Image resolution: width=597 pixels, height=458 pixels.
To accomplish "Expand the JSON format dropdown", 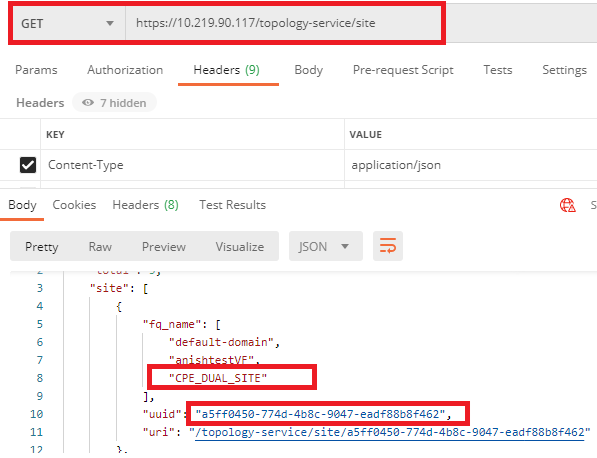I will (x=326, y=246).
